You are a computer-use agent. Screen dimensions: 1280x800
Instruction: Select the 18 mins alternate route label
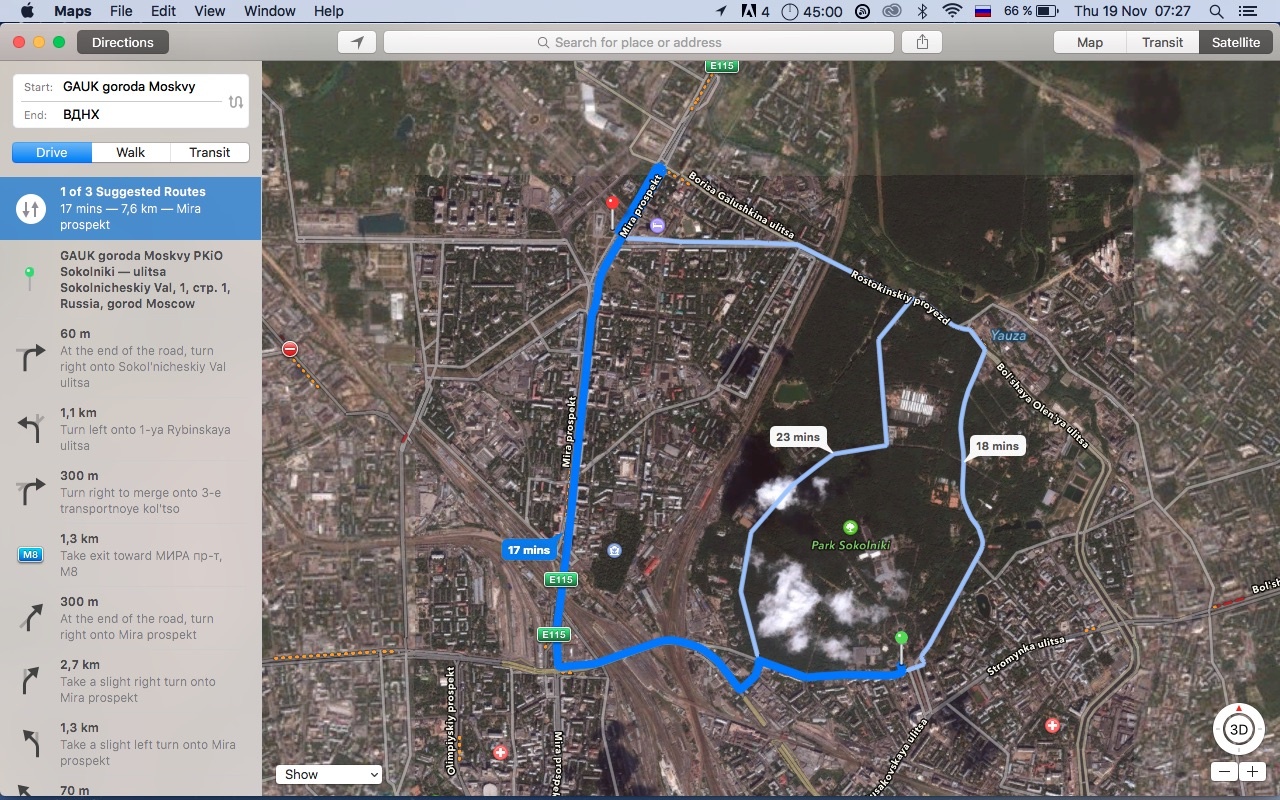[997, 446]
